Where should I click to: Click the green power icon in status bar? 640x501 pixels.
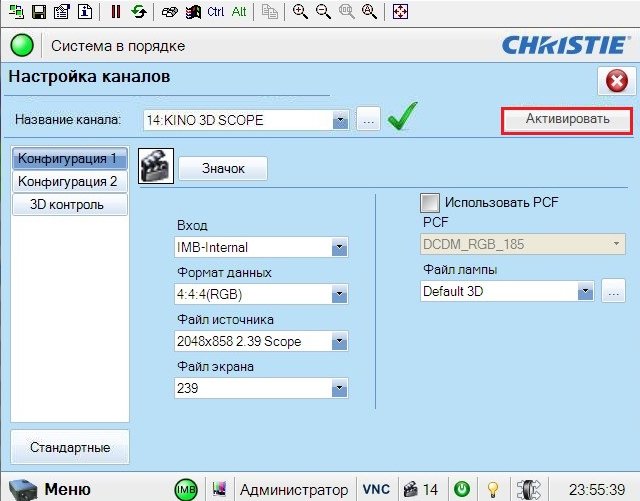462,489
